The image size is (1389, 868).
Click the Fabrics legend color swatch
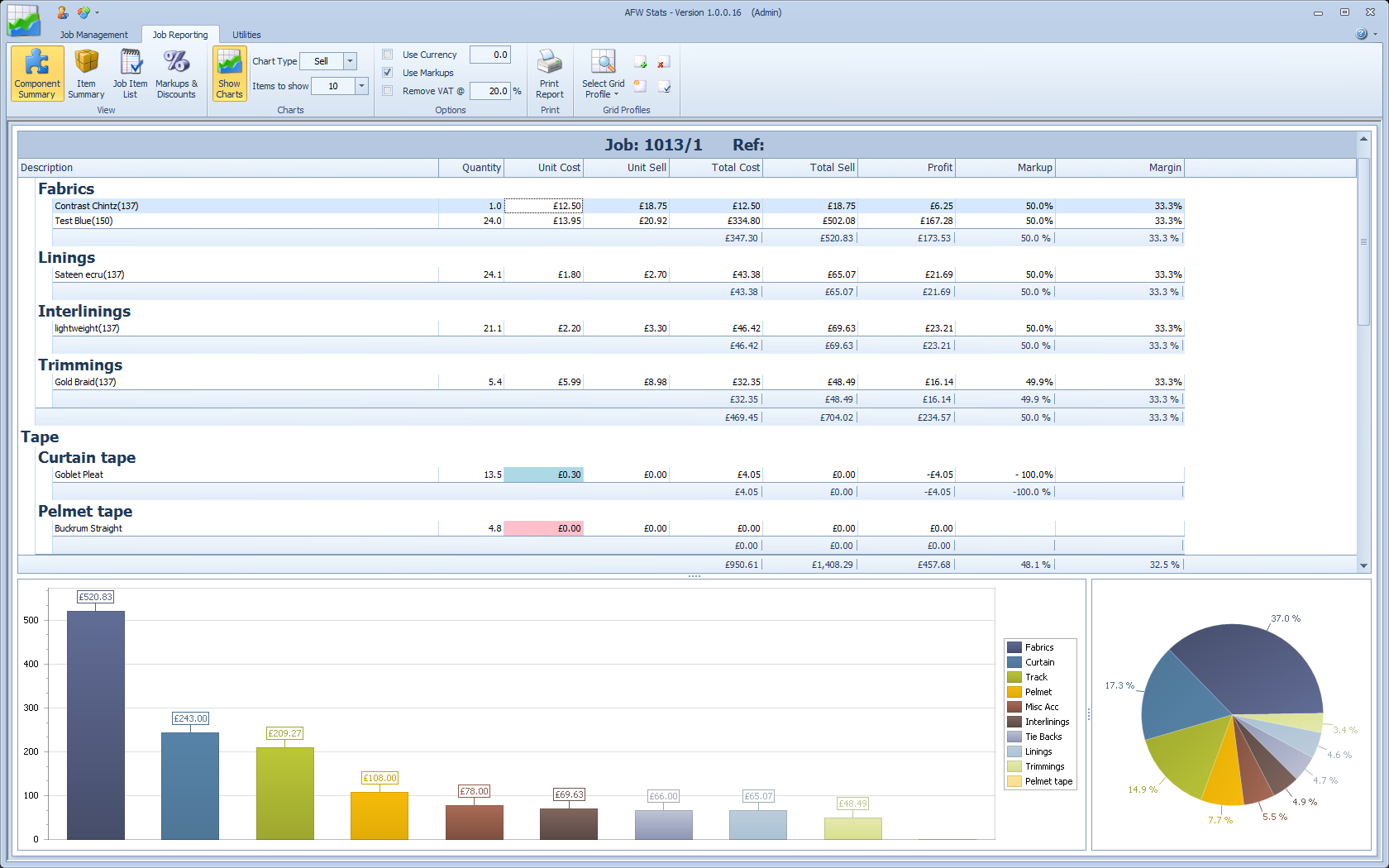coord(1014,648)
